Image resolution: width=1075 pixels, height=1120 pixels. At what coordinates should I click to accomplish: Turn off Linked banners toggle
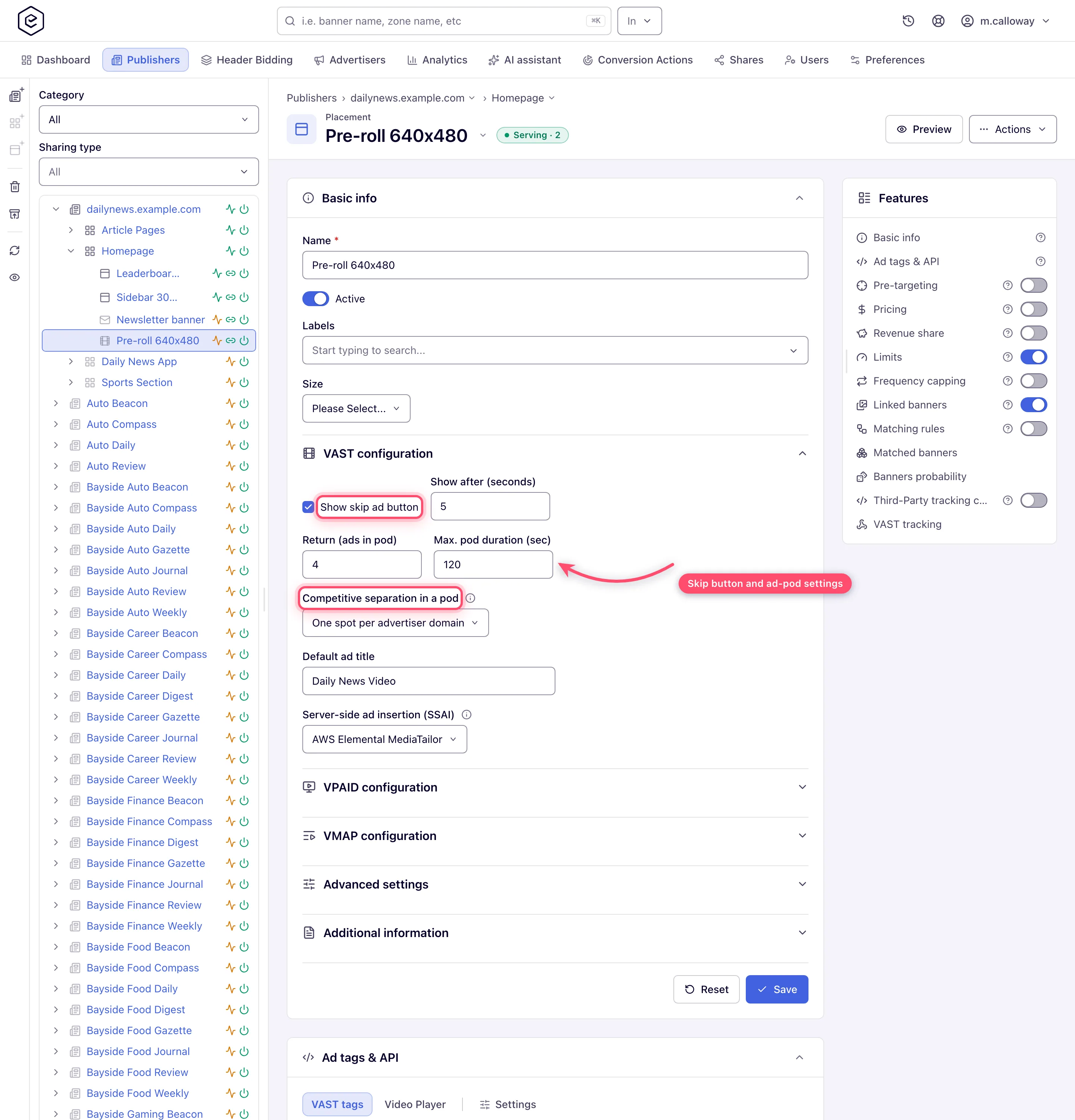1033,405
